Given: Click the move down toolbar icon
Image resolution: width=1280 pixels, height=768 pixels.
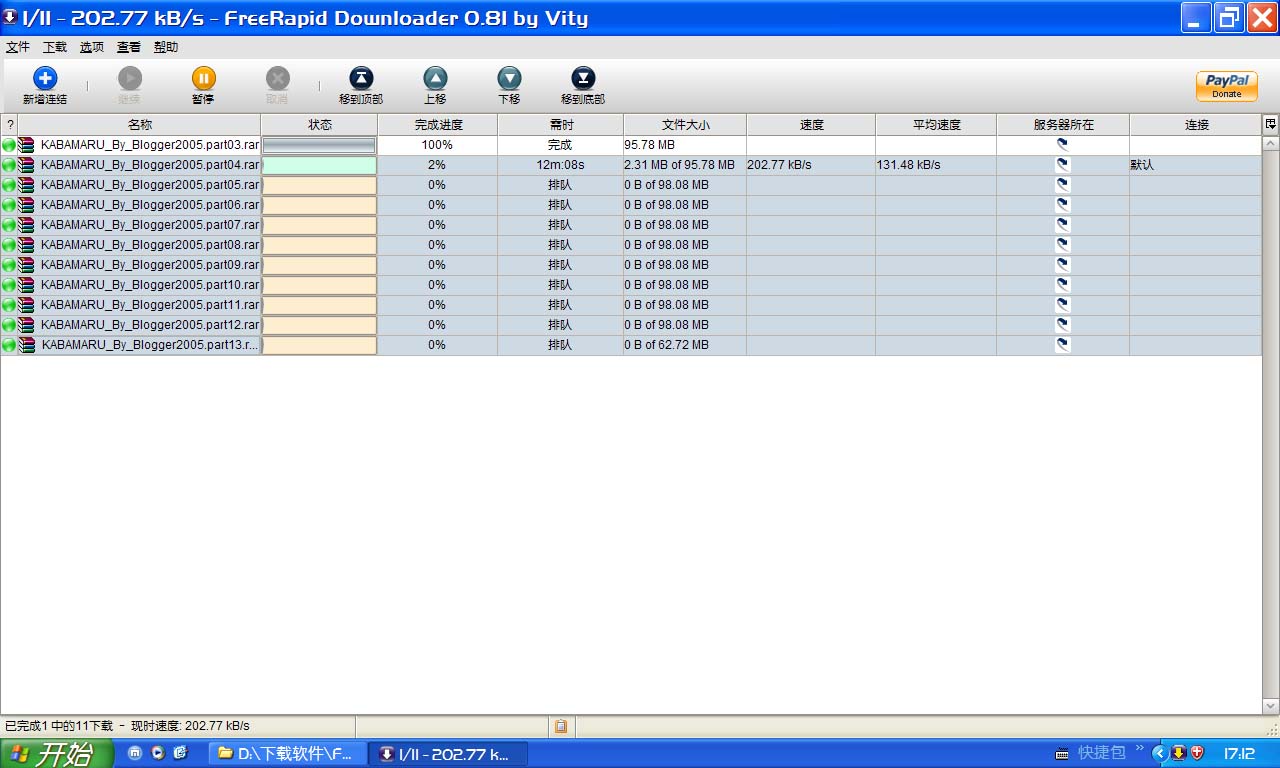Looking at the screenshot, I should coord(509,79).
